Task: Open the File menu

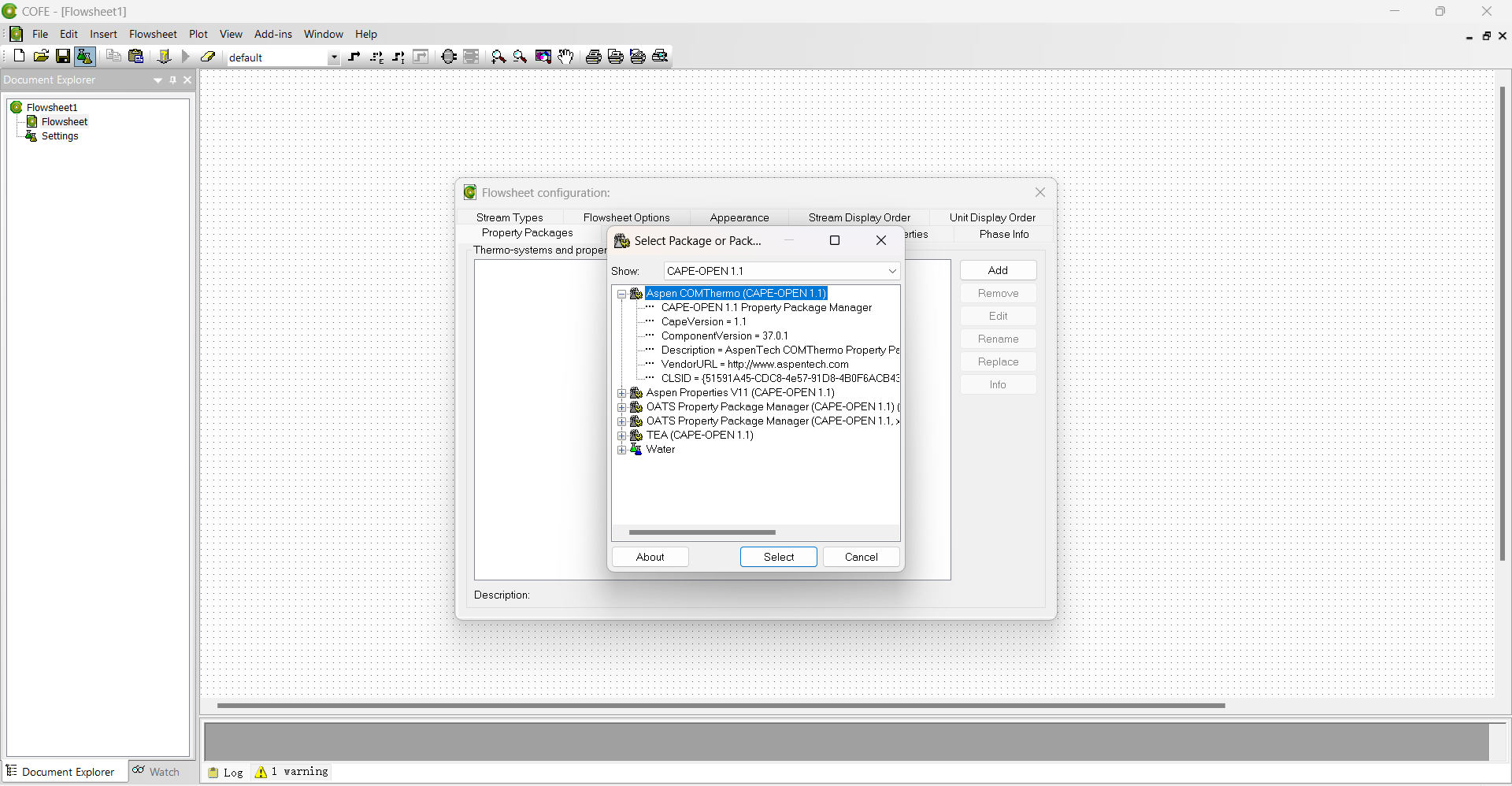Action: pos(40,35)
